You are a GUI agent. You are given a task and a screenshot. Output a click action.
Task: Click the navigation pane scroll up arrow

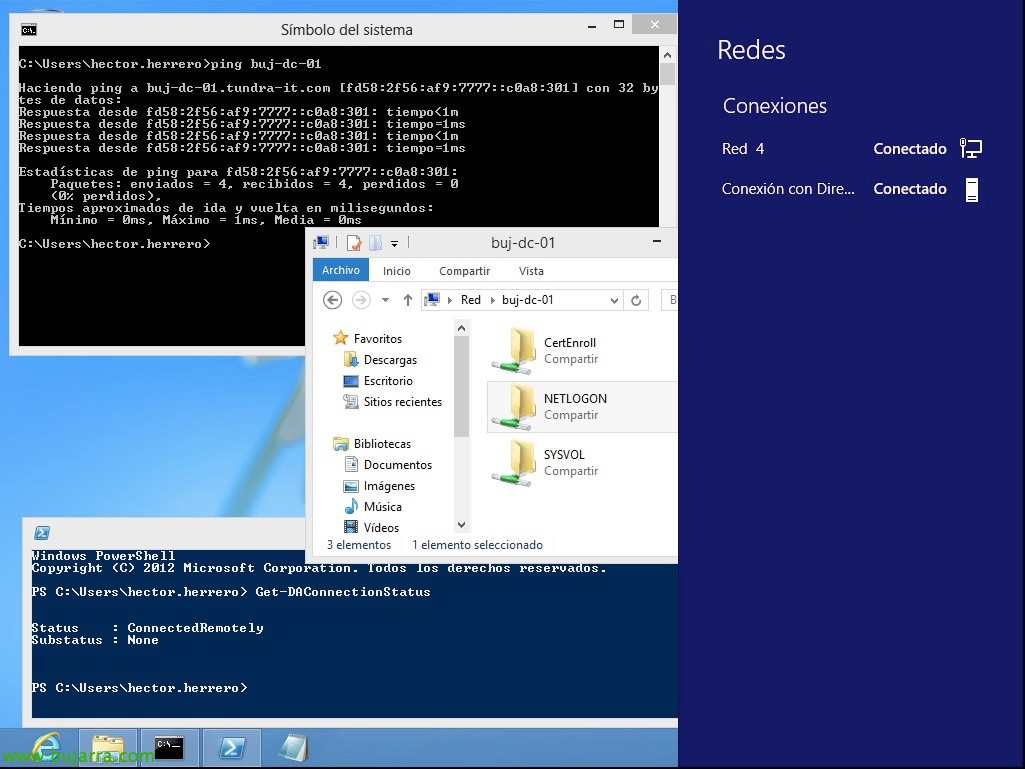462,328
